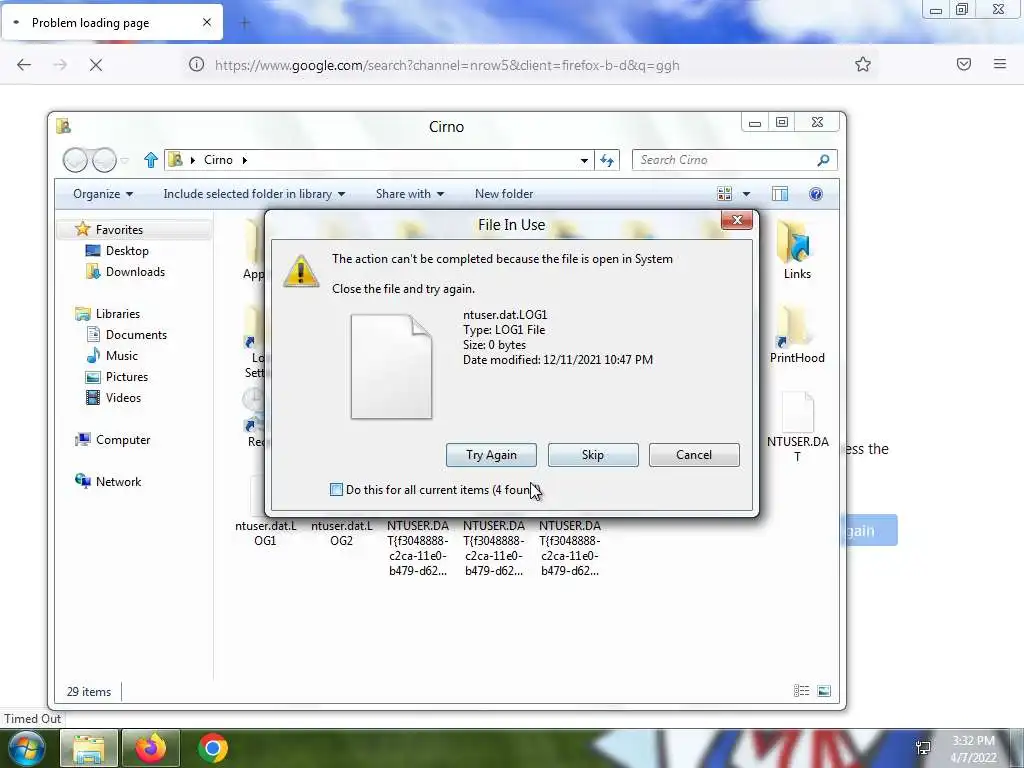Switch to details view in status bar
This screenshot has height=768, width=1024.
click(x=801, y=691)
